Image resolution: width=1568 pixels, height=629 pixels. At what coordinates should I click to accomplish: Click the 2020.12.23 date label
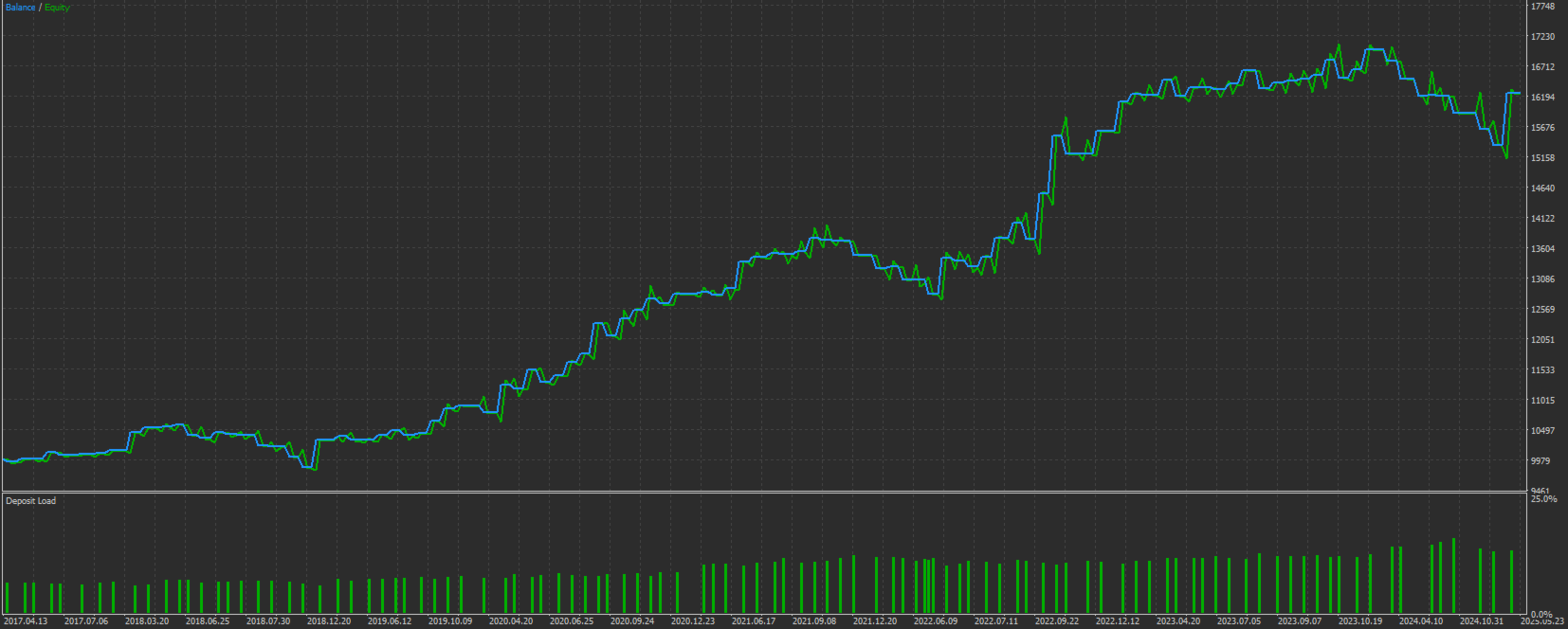693,621
